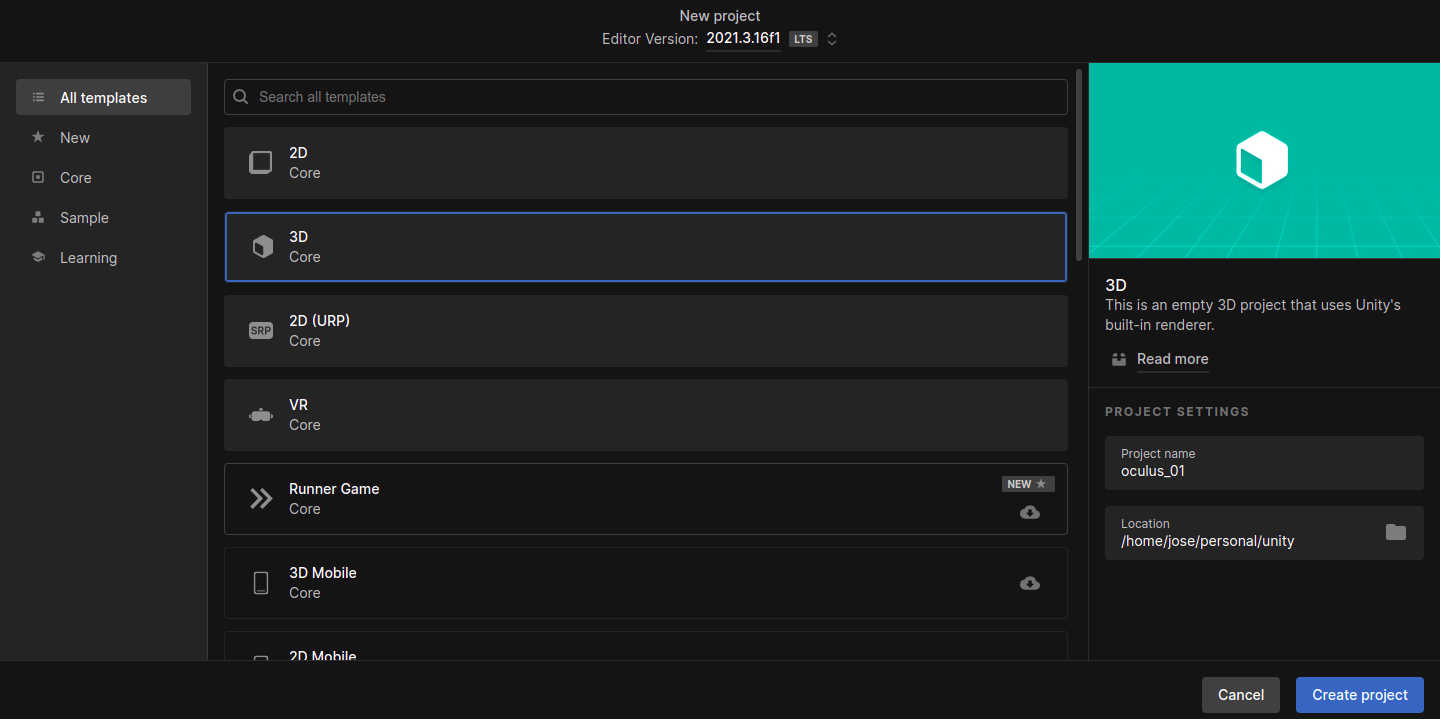This screenshot has height=719, width=1440.
Task: Click the 3D Mobile phone icon
Action: click(261, 583)
